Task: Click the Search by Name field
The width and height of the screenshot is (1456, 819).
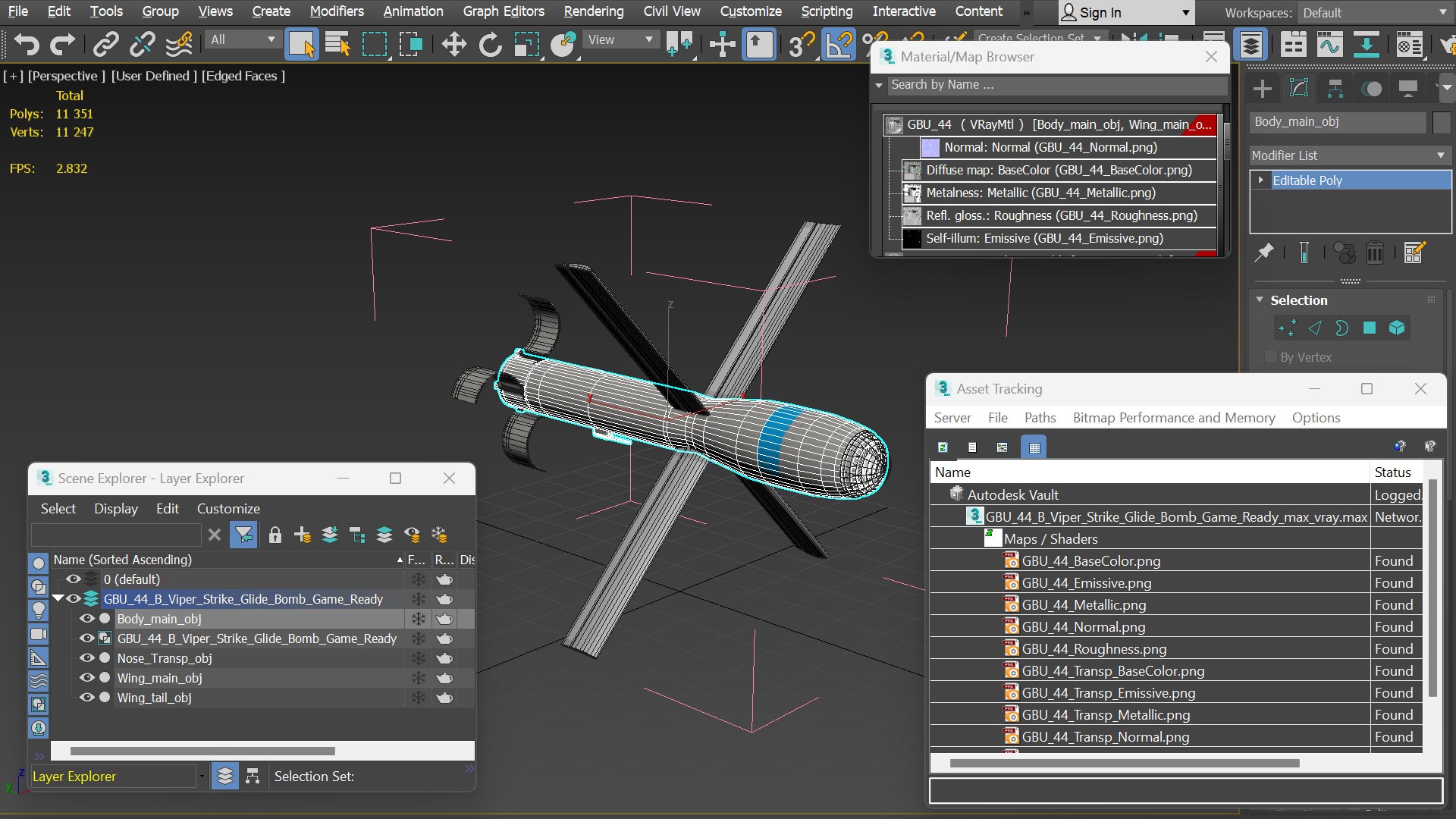Action: 1058,85
